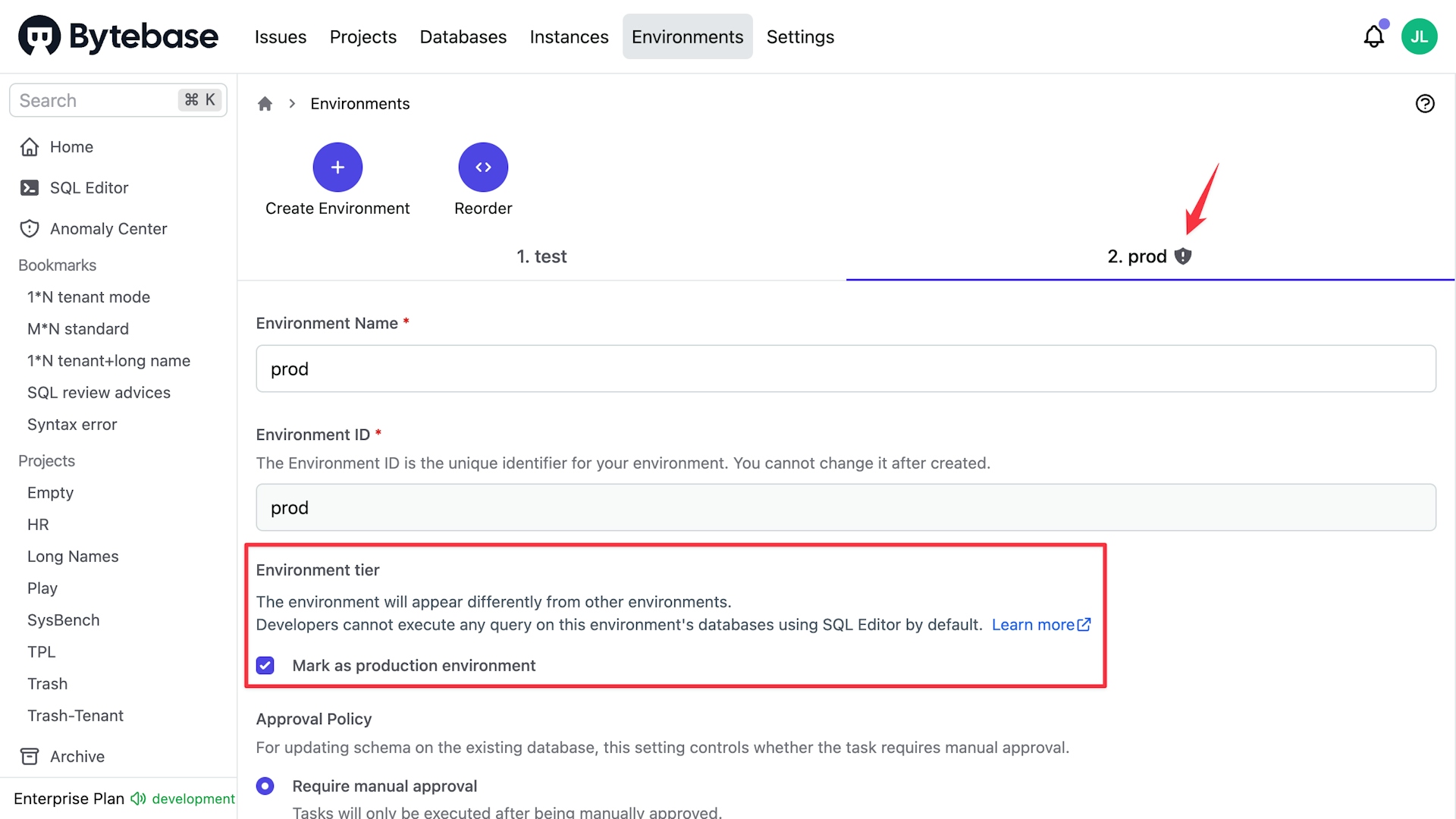The image size is (1456, 819).
Task: Click the ⌘ K shortcut badge
Action: tap(200, 100)
